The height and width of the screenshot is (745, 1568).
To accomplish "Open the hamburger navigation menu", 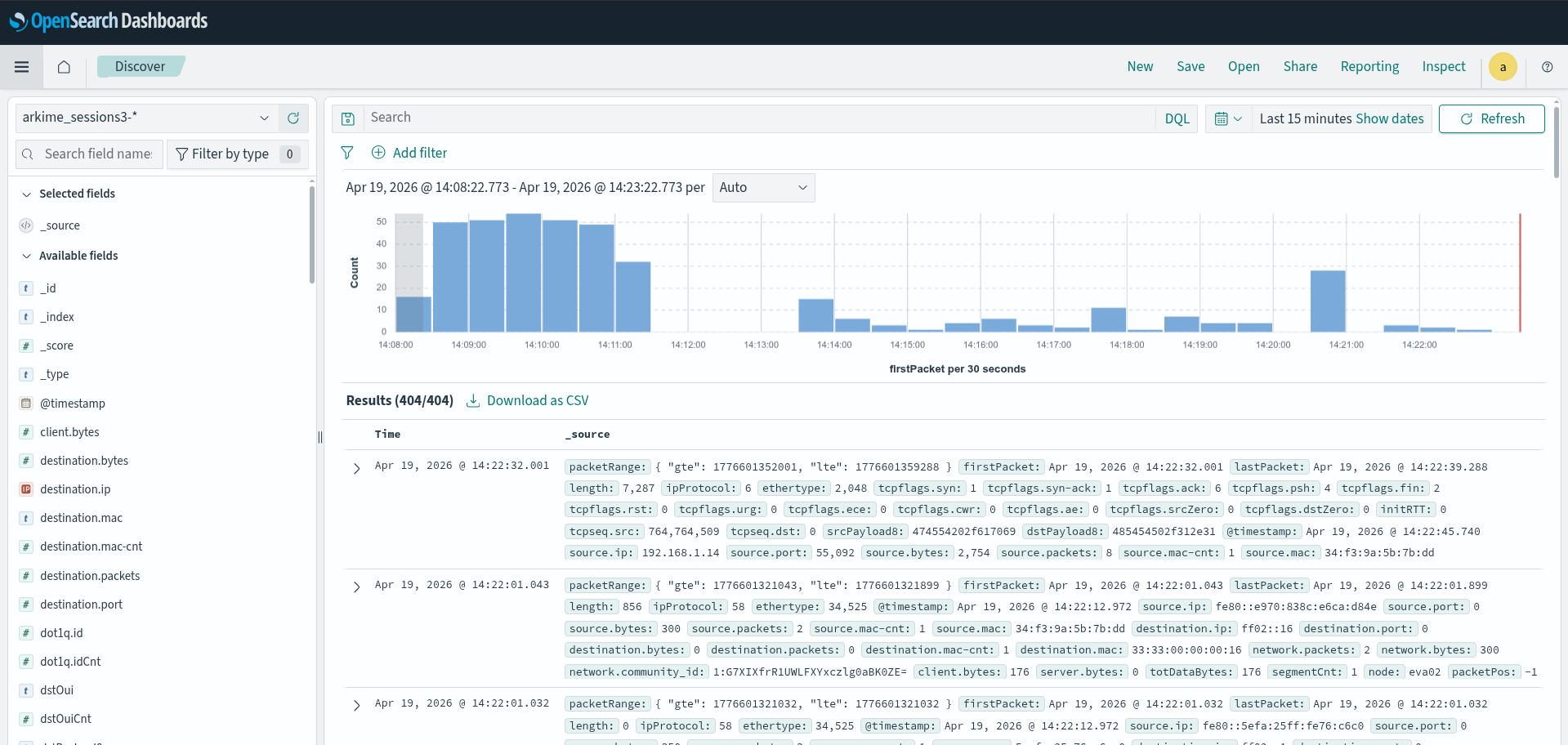I will pos(22,67).
